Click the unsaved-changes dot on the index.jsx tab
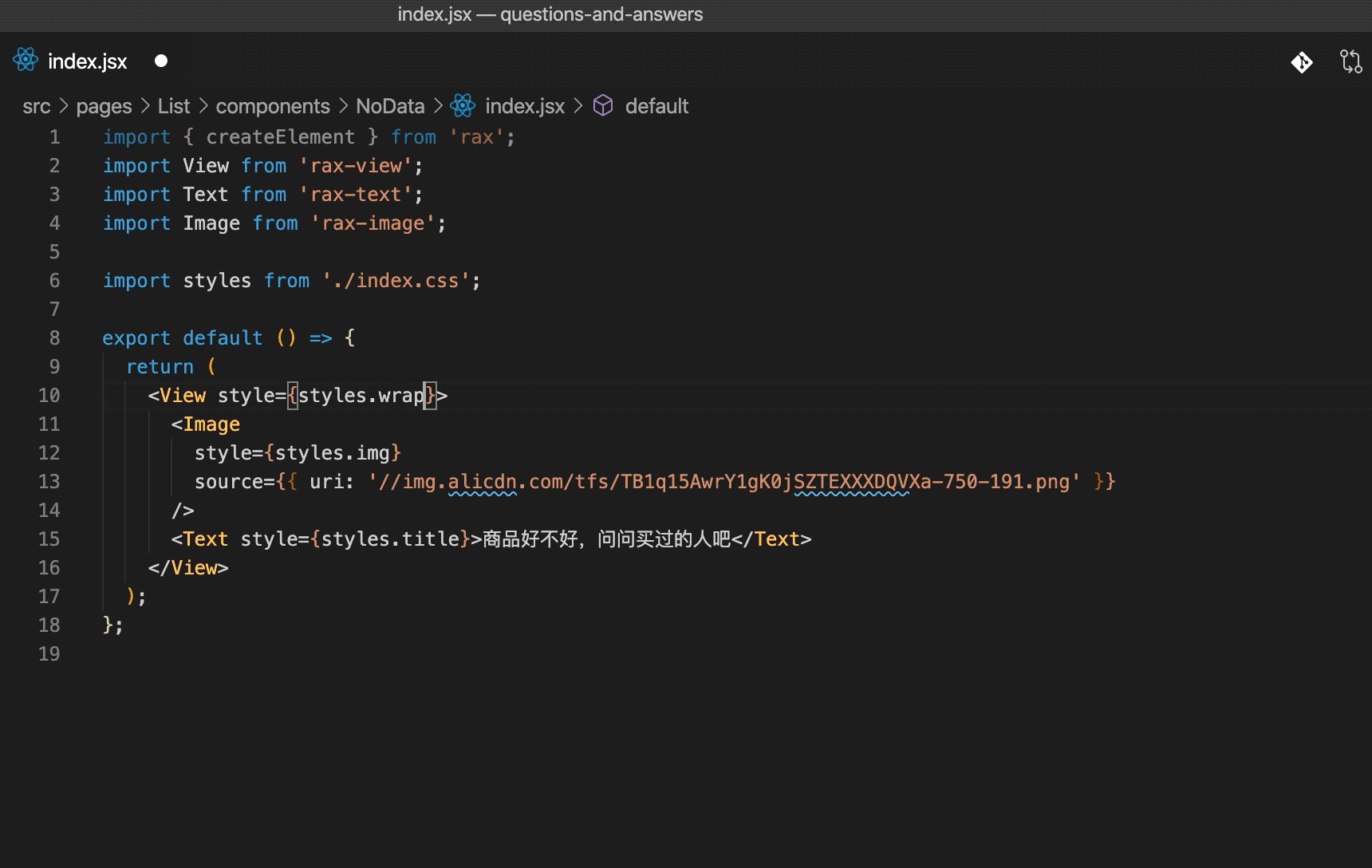The image size is (1372, 868). (x=161, y=61)
